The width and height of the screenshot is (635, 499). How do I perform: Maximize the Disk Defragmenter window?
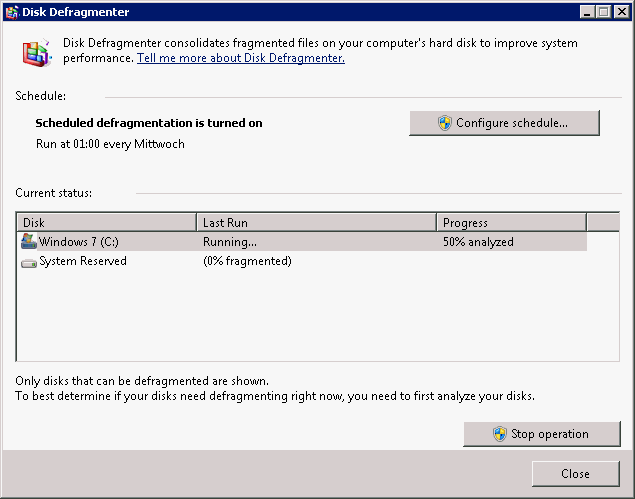tap(603, 12)
